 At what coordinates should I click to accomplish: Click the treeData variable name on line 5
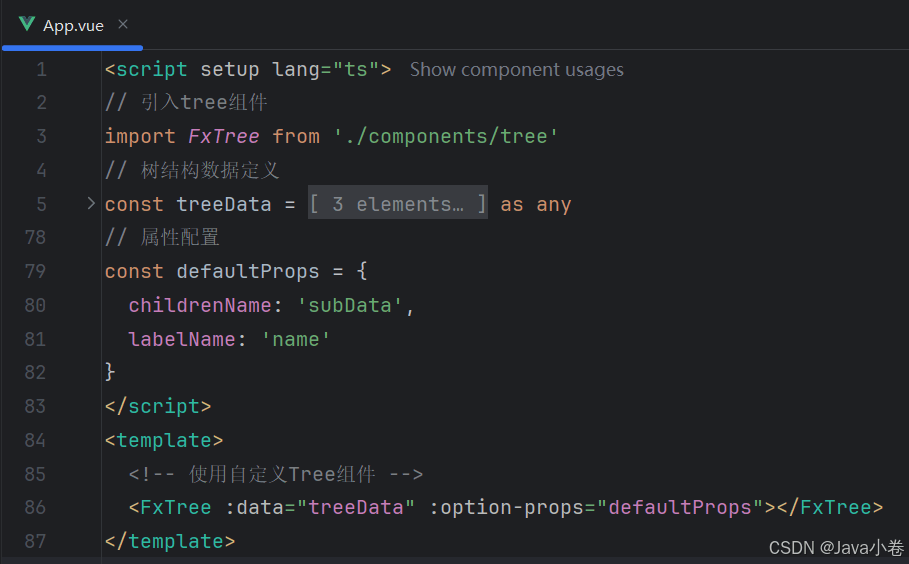(224, 204)
